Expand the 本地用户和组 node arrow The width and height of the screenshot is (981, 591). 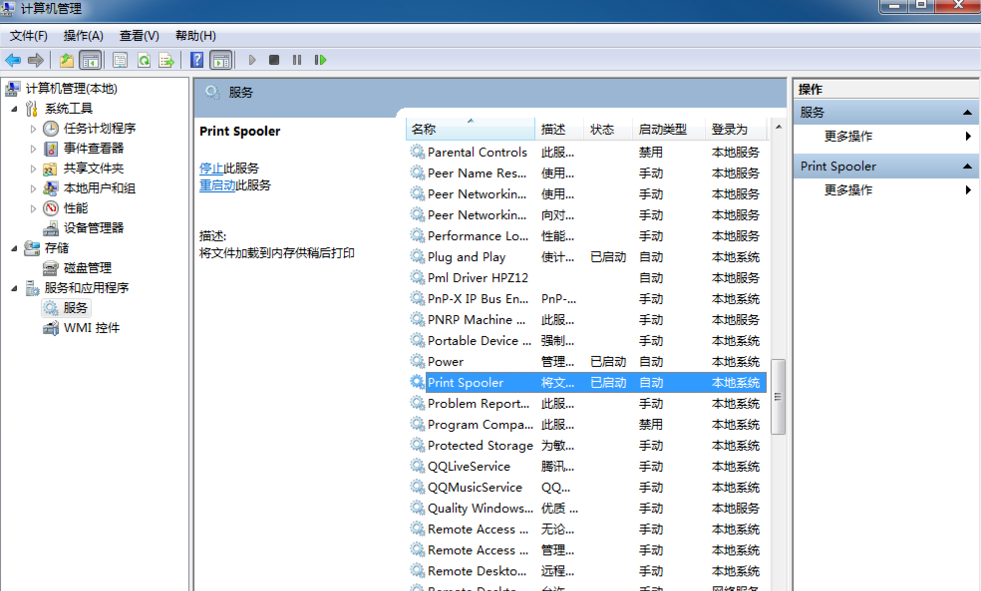pyautogui.click(x=33, y=188)
